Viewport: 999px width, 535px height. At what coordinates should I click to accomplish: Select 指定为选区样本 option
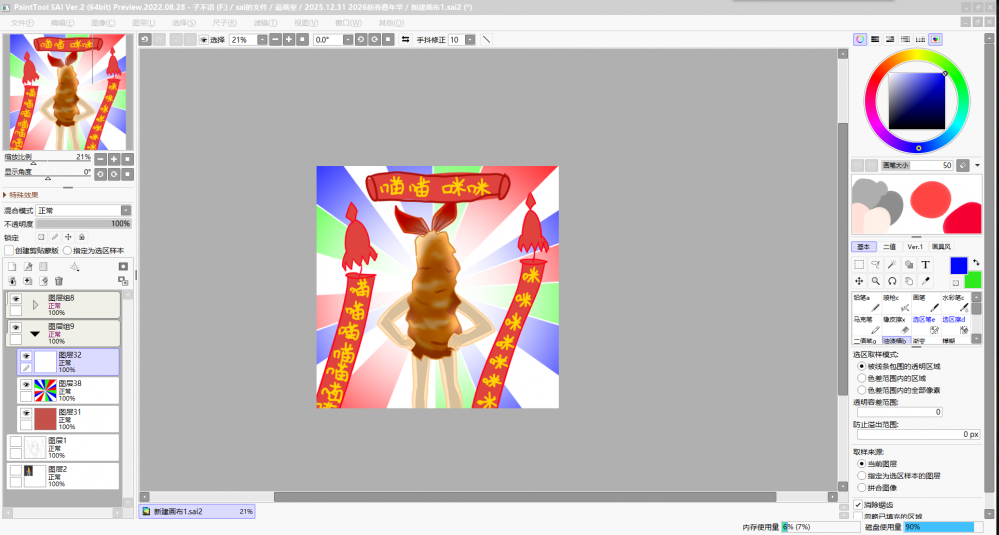(x=67, y=251)
